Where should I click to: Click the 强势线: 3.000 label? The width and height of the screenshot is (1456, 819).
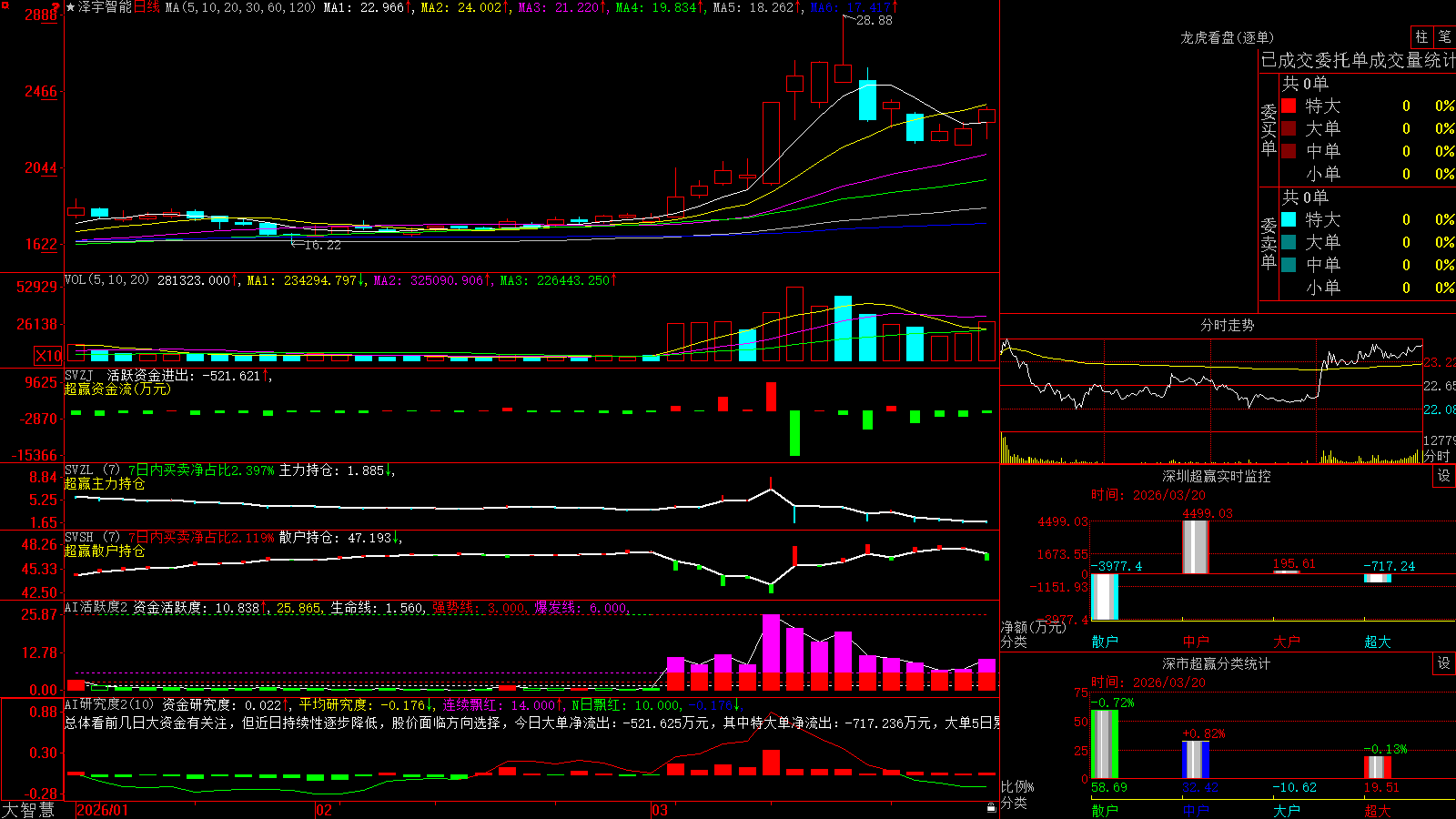pyautogui.click(x=479, y=608)
